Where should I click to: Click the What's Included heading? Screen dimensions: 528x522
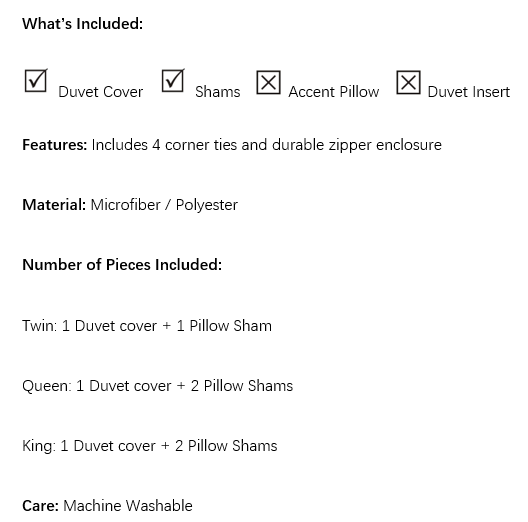(82, 24)
